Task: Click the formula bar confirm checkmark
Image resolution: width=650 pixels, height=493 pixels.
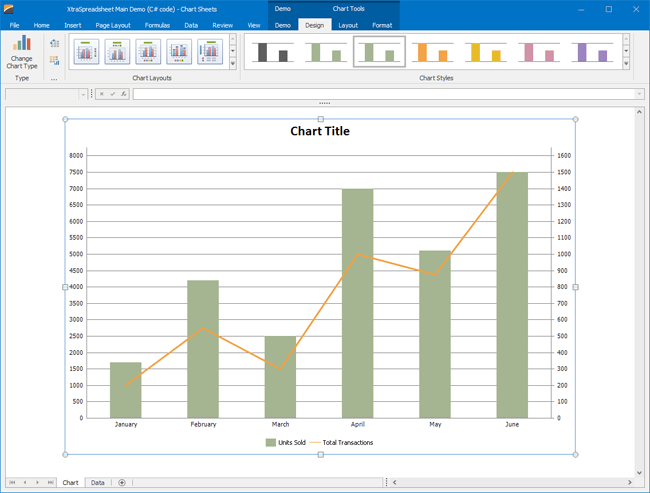Action: 112,94
